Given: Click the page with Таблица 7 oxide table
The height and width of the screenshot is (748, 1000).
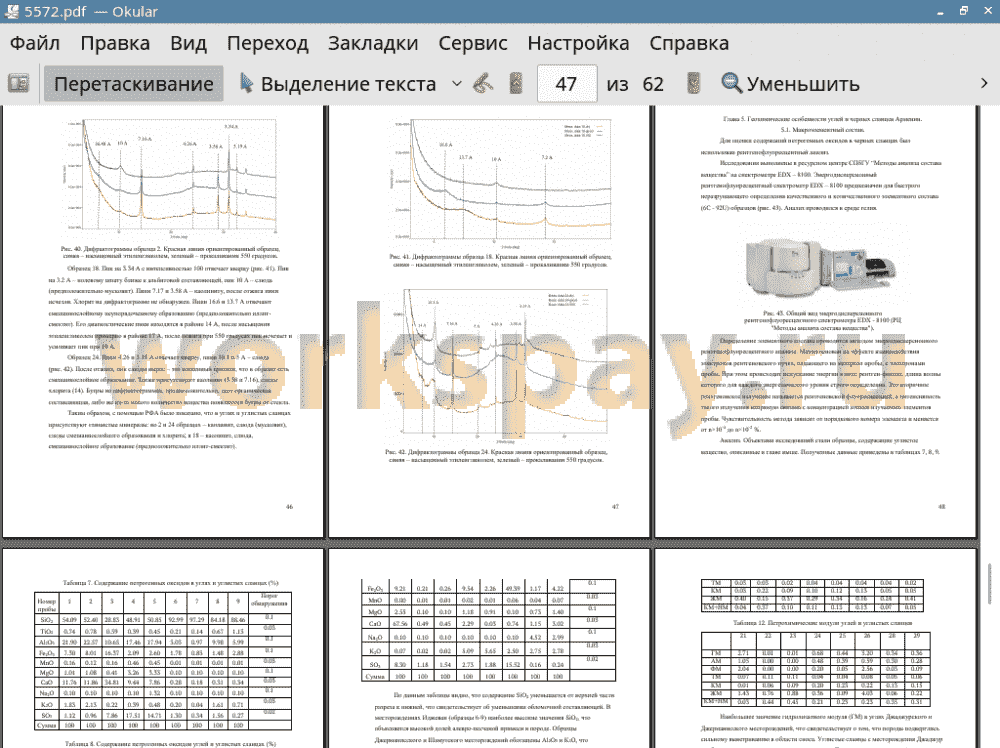Looking at the screenshot, I should coord(163,649).
